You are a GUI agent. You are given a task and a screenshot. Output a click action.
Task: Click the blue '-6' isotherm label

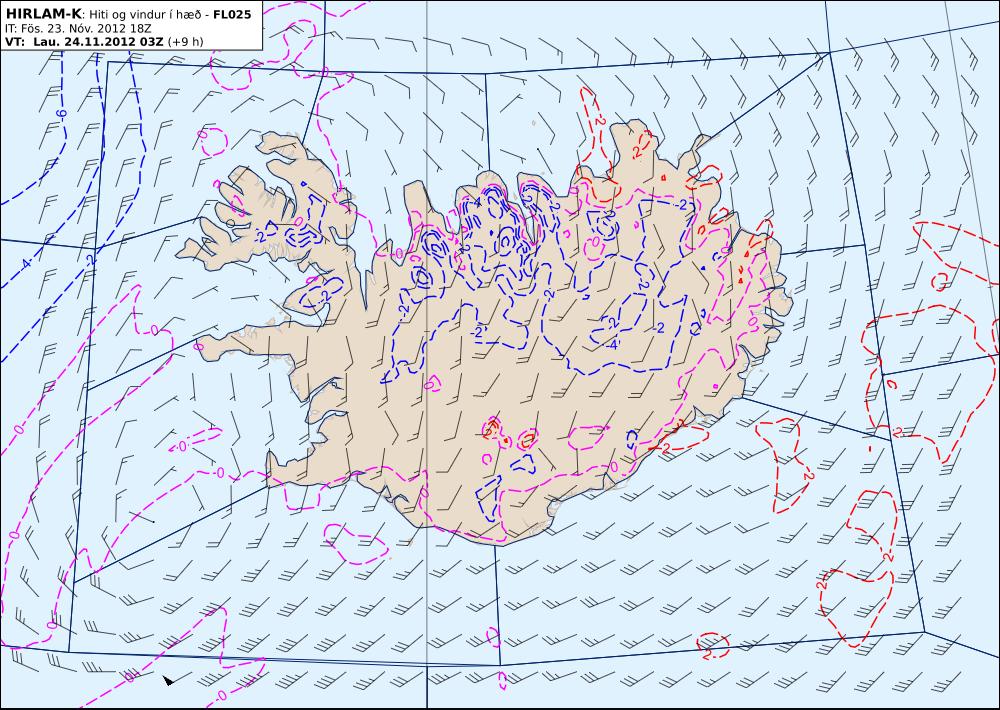[x=61, y=115]
